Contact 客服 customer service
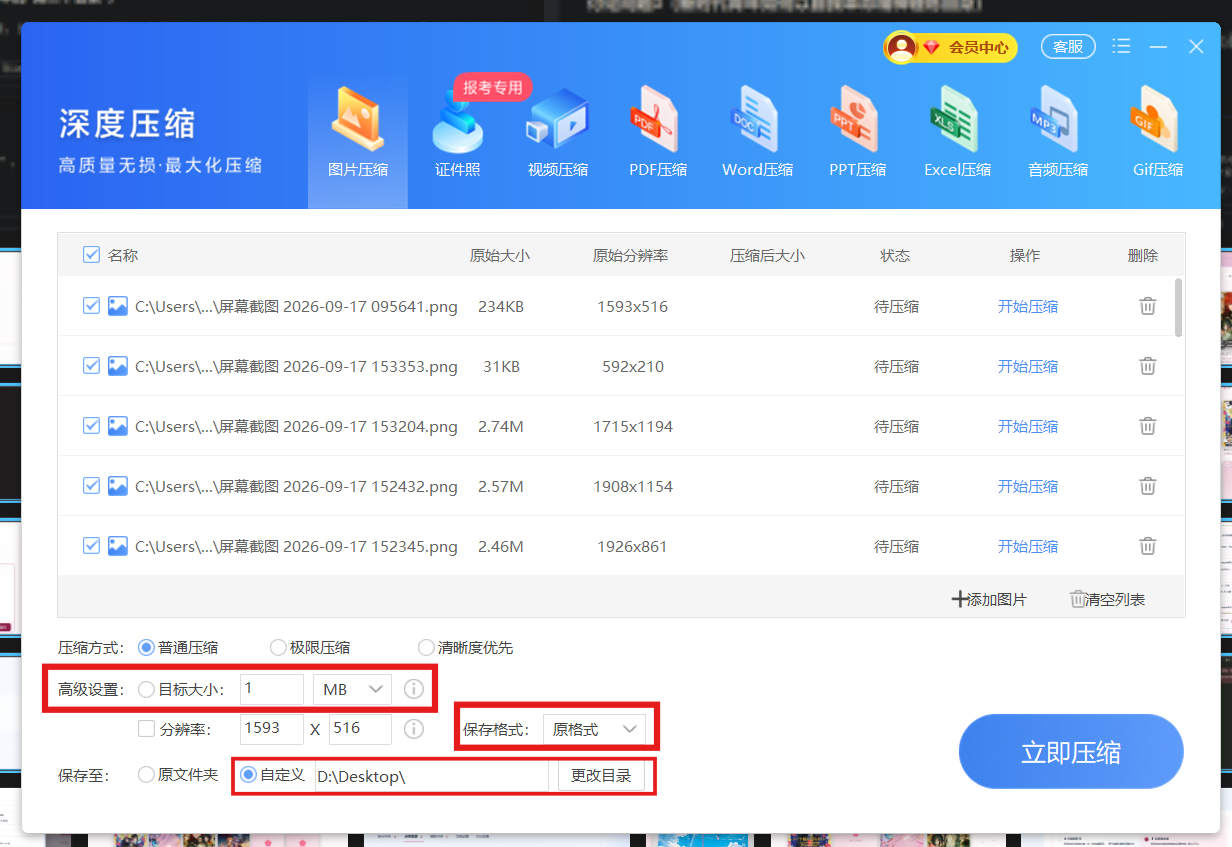 click(x=1068, y=47)
